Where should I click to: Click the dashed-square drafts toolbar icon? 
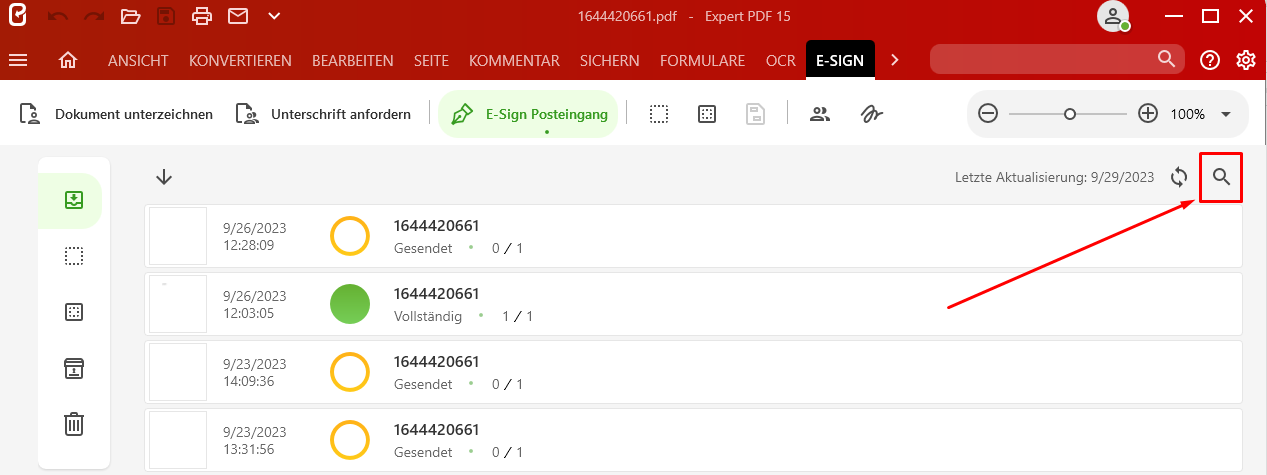658,114
